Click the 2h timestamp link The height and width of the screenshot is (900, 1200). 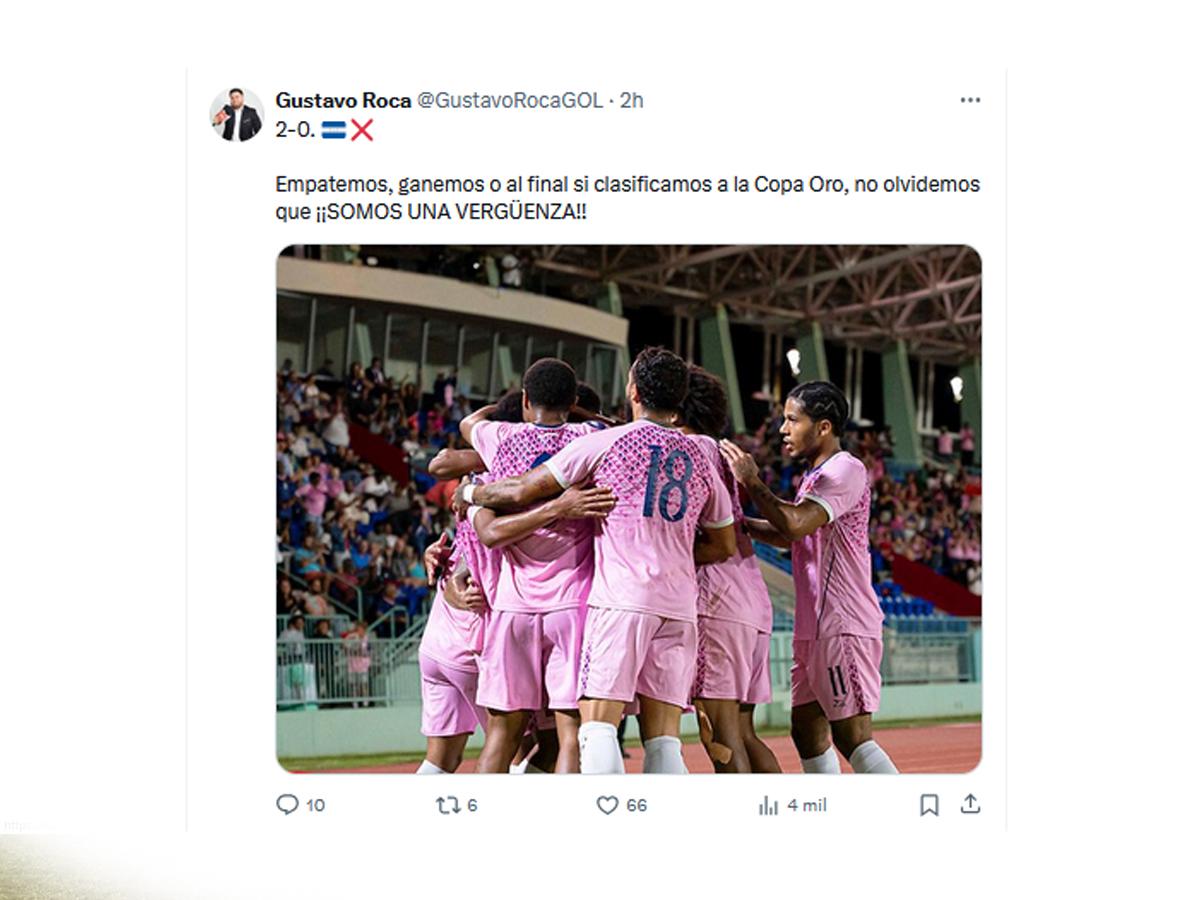632,100
